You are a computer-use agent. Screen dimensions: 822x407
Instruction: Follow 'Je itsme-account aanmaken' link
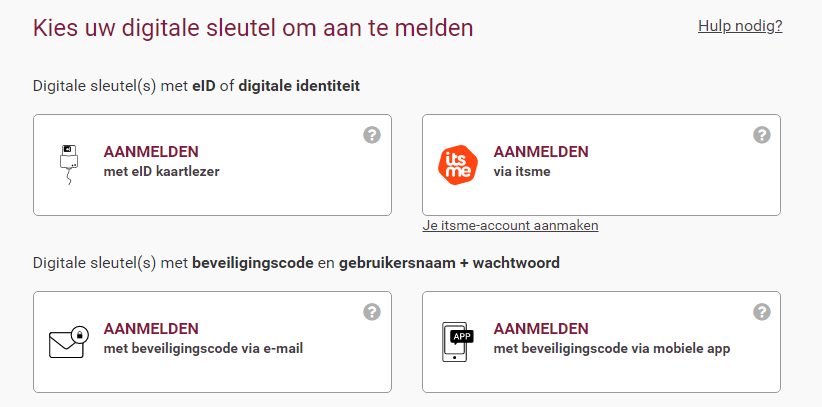tap(510, 226)
